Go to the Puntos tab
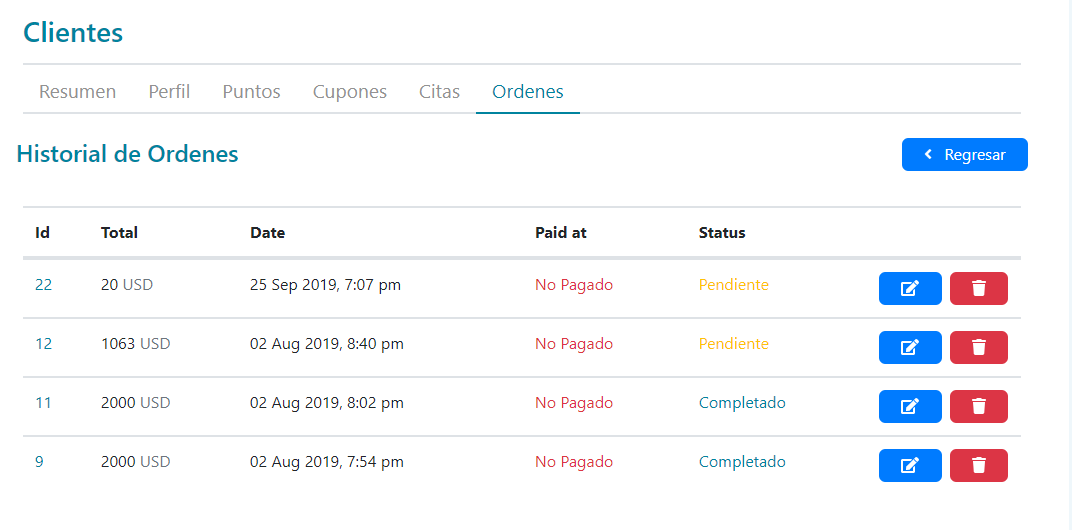1072x530 pixels. tap(251, 92)
